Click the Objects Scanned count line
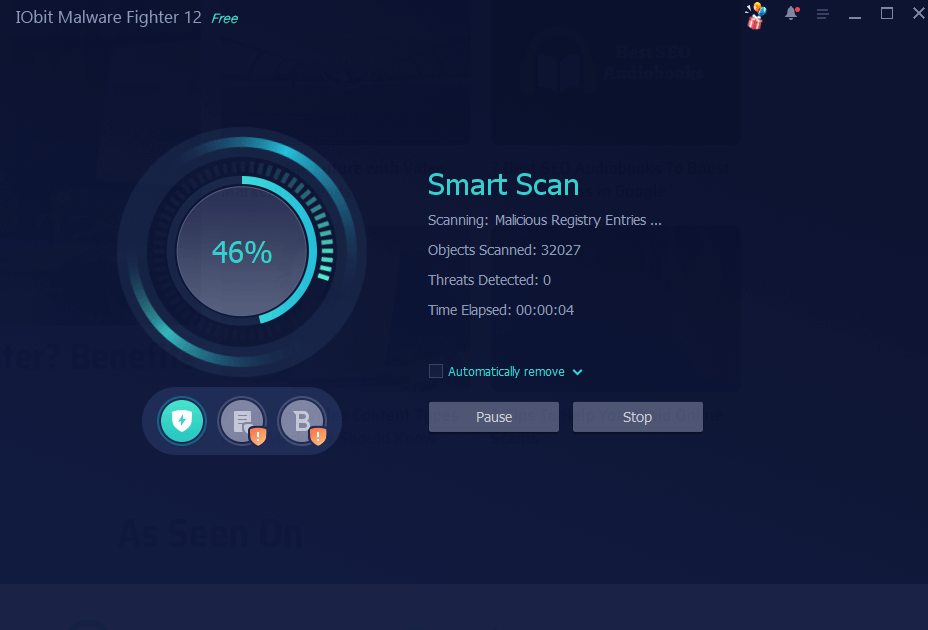This screenshot has height=630, width=928. [504, 250]
